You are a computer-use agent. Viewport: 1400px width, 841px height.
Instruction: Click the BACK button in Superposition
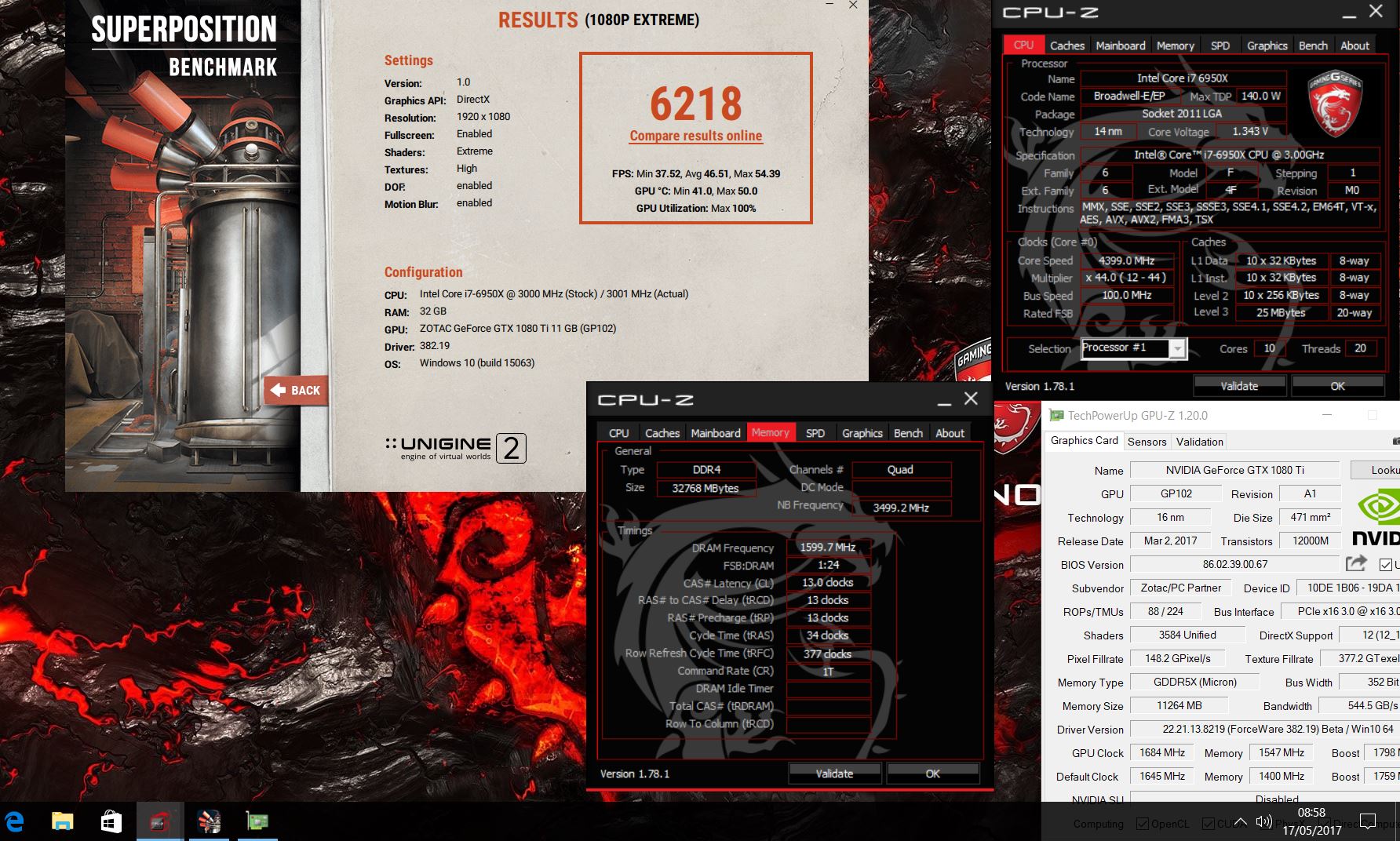point(296,390)
